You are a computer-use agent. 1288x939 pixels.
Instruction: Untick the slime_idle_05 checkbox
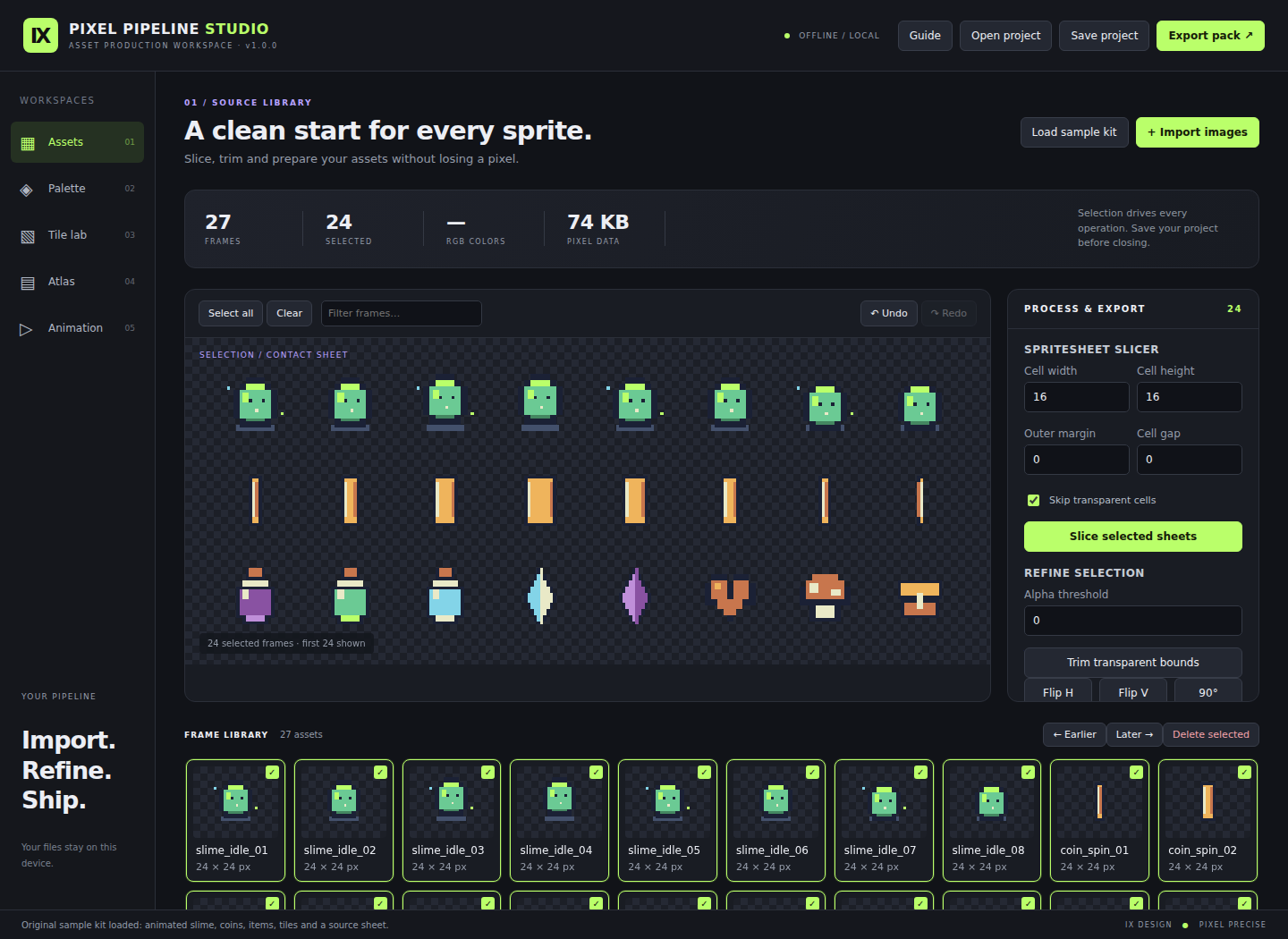[704, 772]
